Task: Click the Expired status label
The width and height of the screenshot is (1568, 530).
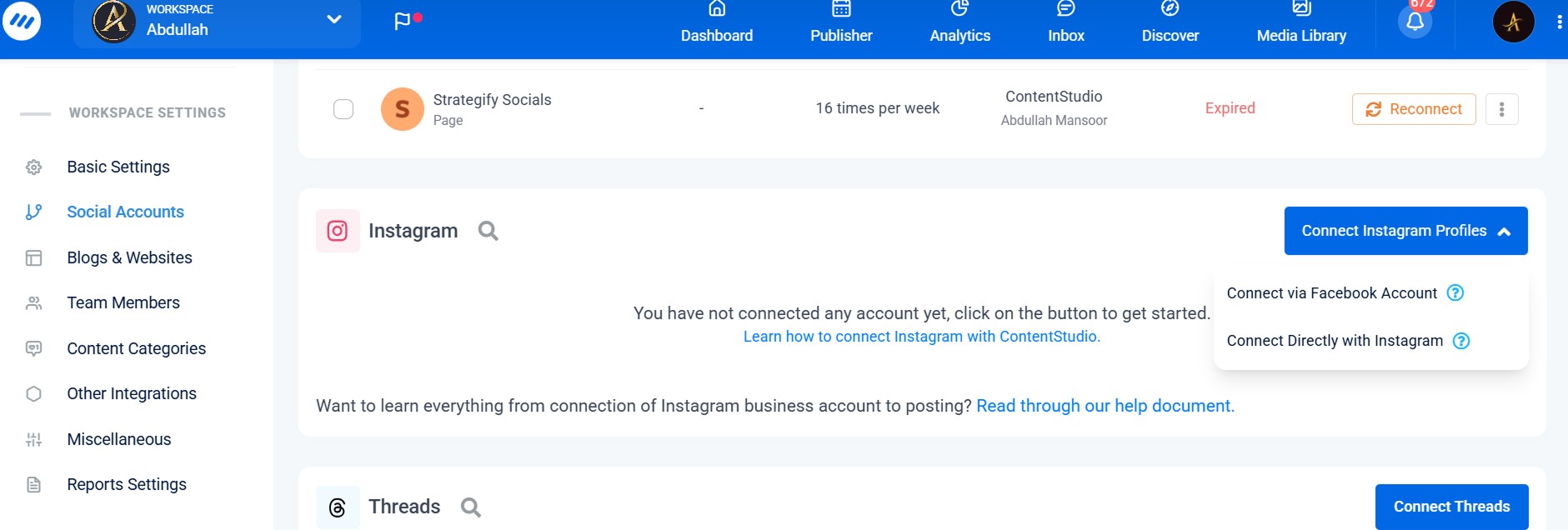Action: tap(1230, 108)
